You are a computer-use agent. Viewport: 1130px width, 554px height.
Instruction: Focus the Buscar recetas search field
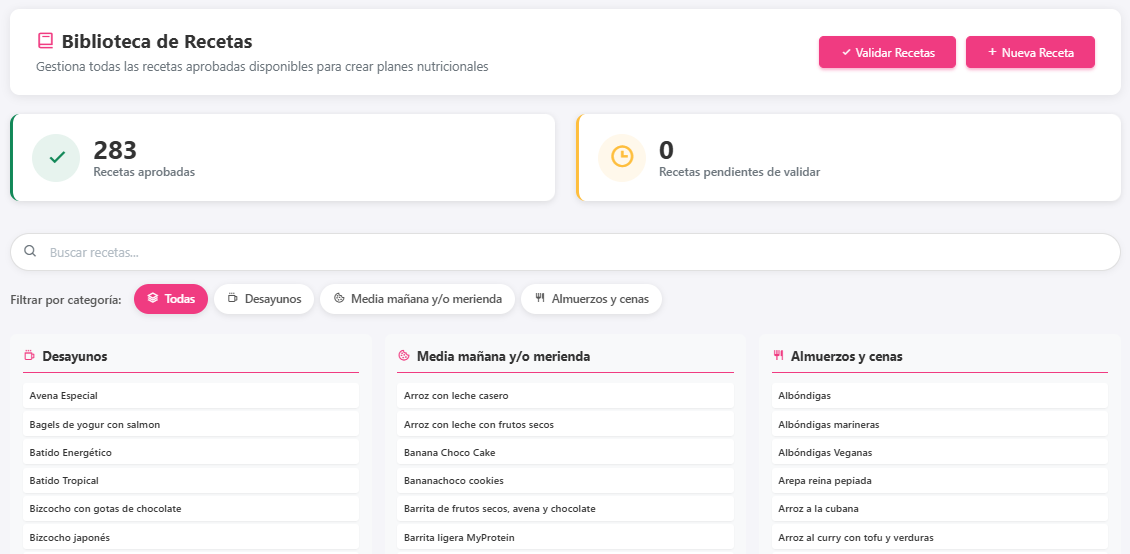(565, 252)
